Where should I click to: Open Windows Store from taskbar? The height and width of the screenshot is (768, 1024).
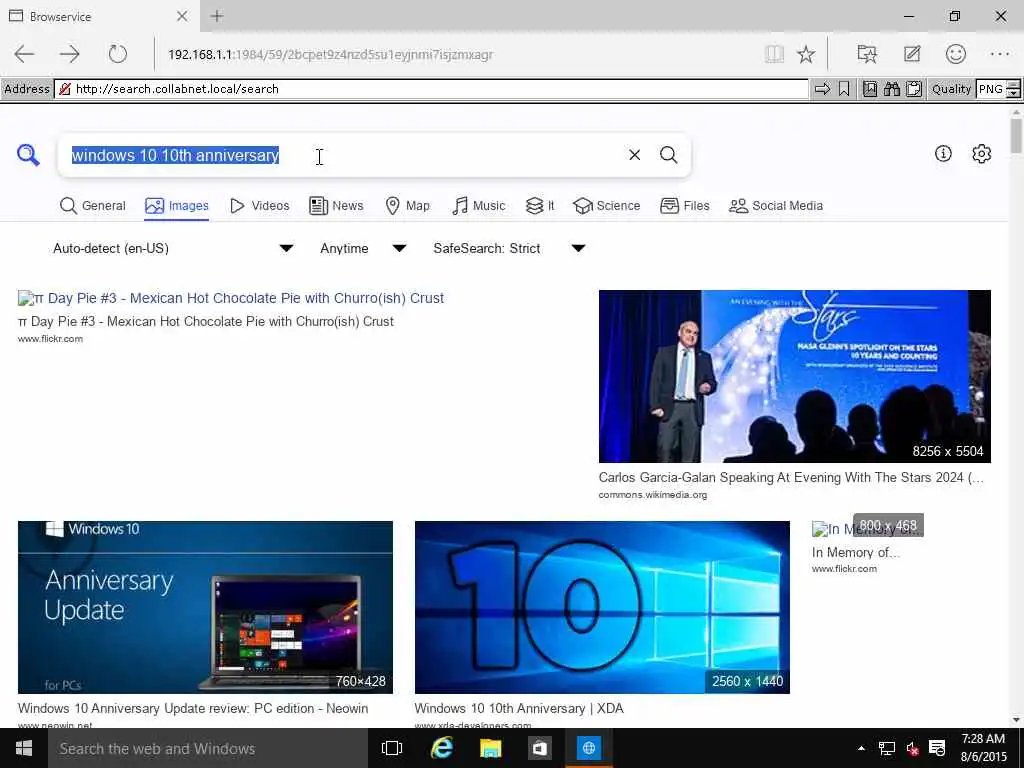click(x=539, y=748)
